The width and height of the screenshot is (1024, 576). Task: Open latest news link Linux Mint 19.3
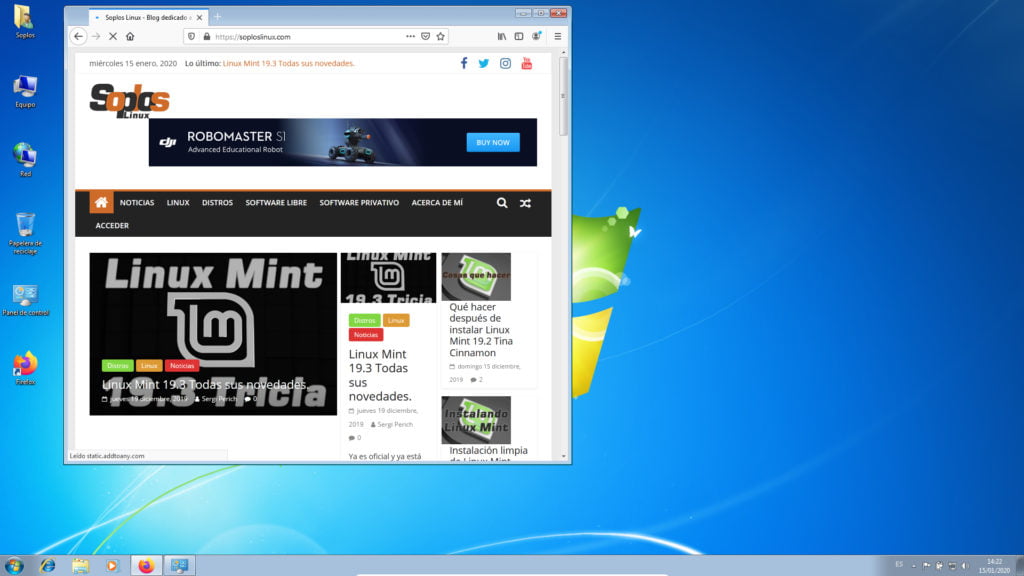(x=289, y=63)
